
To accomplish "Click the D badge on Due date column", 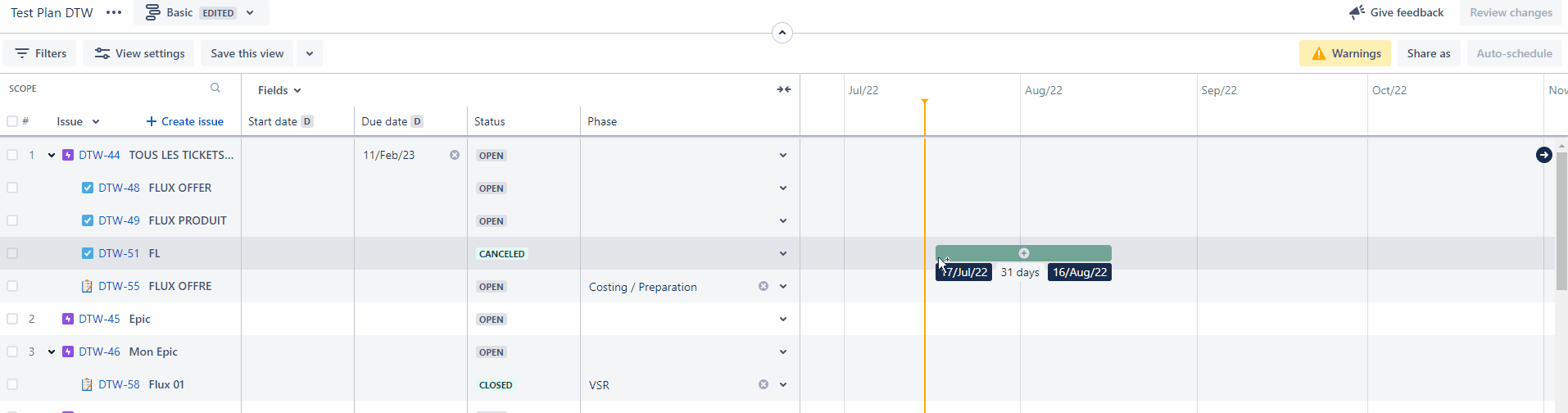I will pyautogui.click(x=417, y=121).
